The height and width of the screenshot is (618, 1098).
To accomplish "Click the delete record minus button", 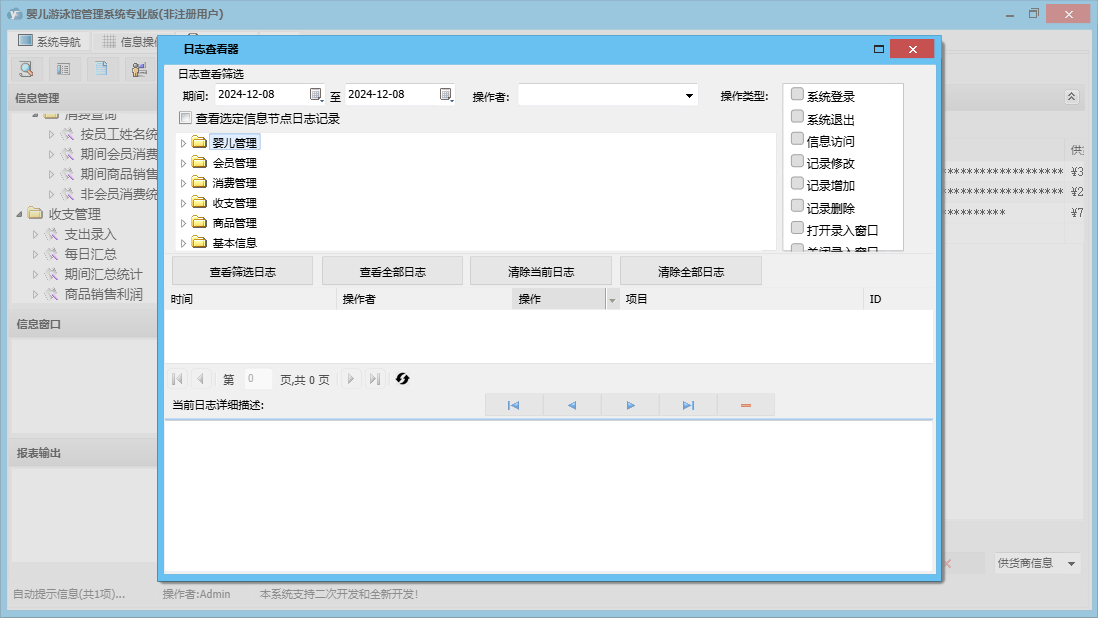I will tap(746, 405).
